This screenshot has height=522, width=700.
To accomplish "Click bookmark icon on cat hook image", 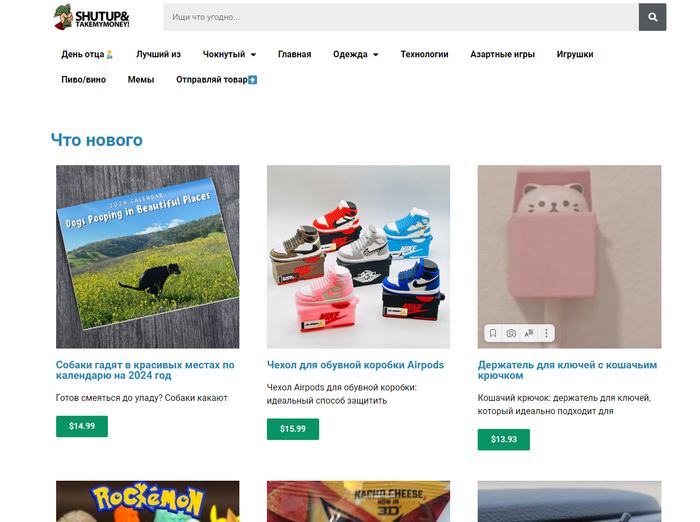I will [x=493, y=333].
